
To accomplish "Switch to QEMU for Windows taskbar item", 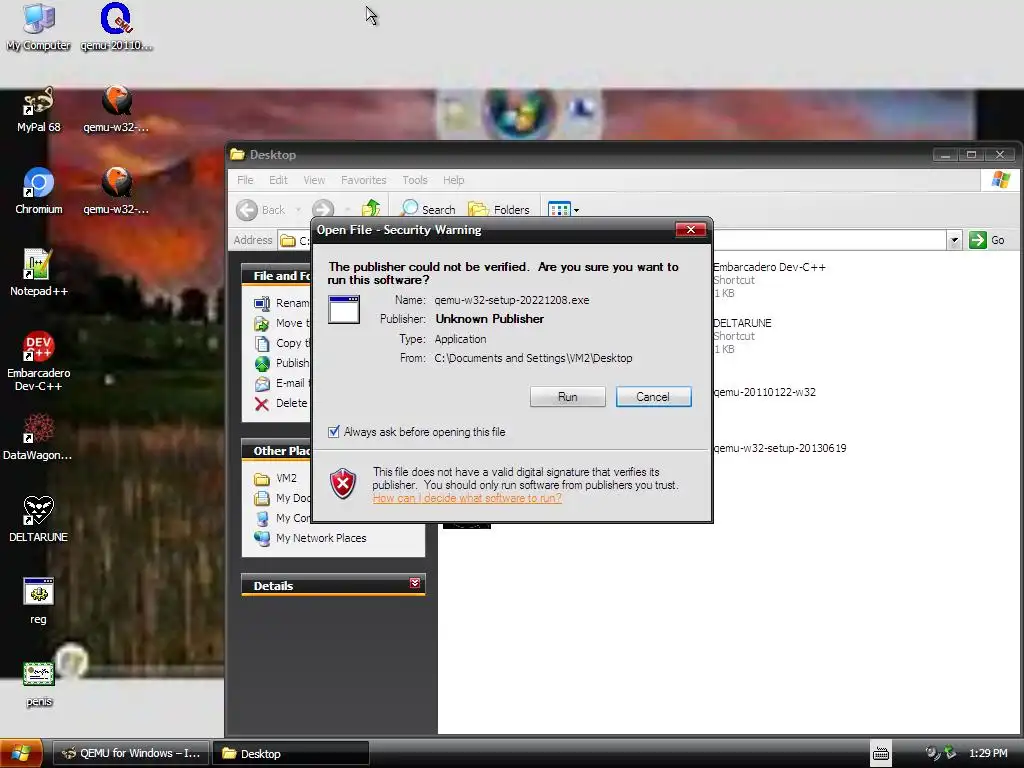I will [131, 754].
